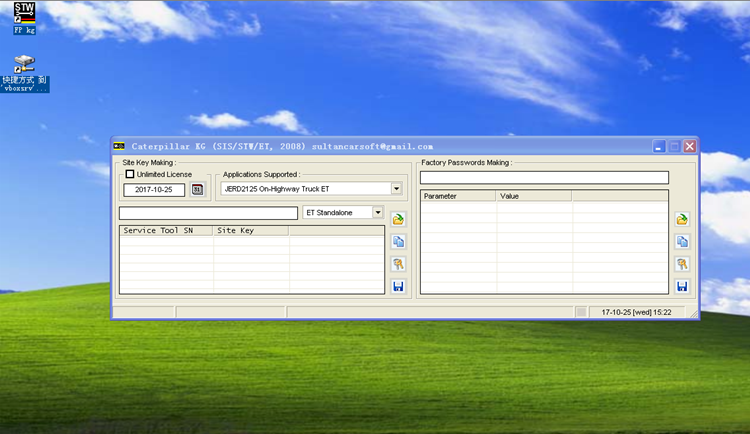Enable the Unlimited License checkbox
Image resolution: width=750 pixels, height=434 pixels.
click(130, 174)
